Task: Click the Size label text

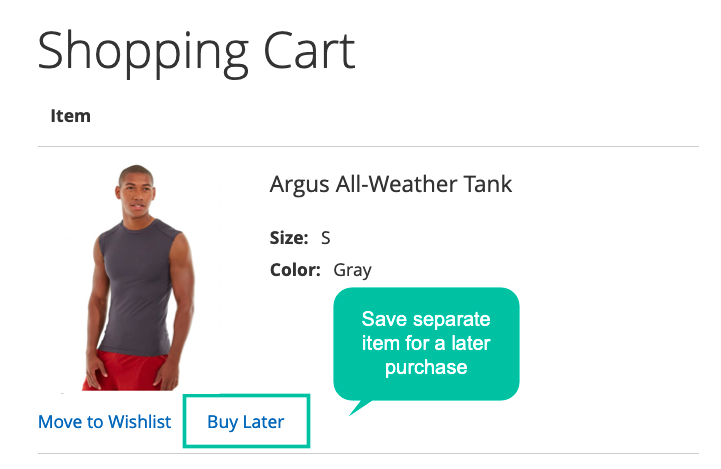Action: [289, 238]
